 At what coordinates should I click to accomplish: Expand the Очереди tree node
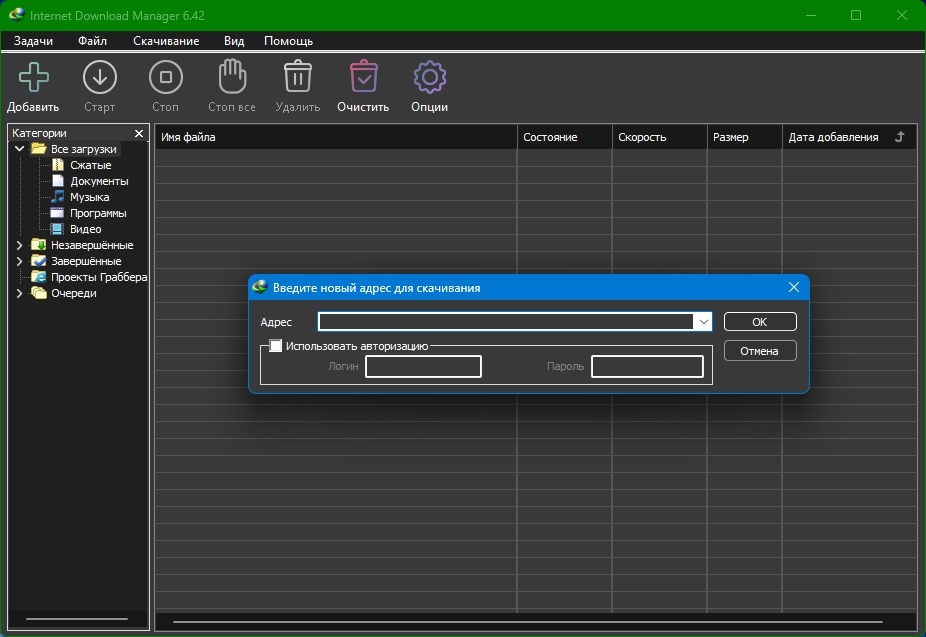19,293
